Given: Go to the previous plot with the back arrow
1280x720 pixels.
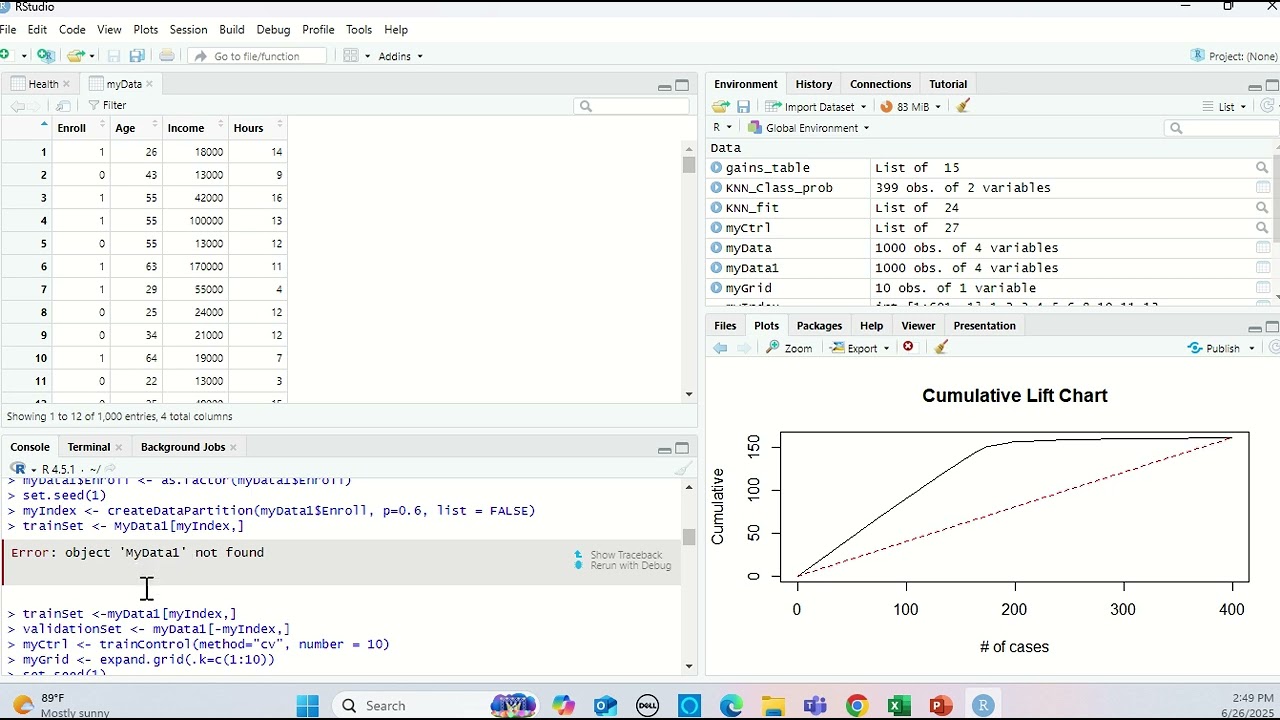Looking at the screenshot, I should tap(720, 348).
